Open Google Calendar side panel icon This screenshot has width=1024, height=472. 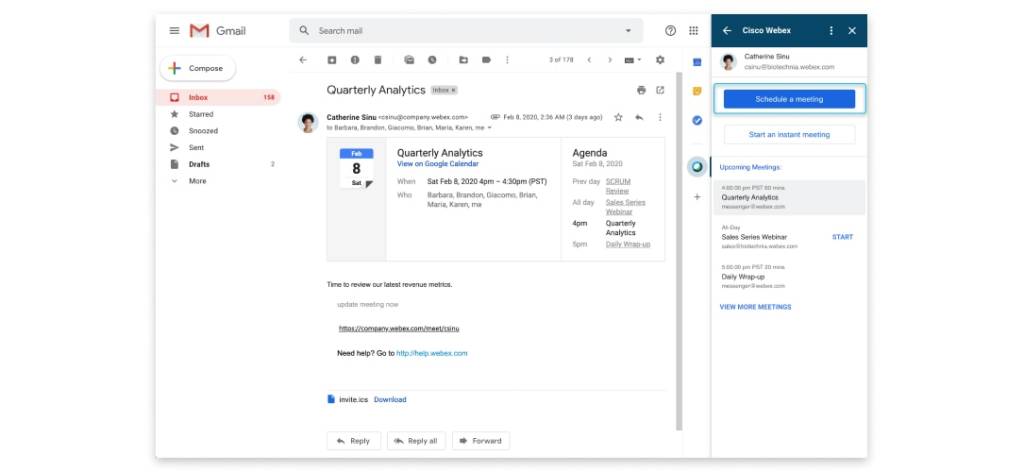point(697,62)
